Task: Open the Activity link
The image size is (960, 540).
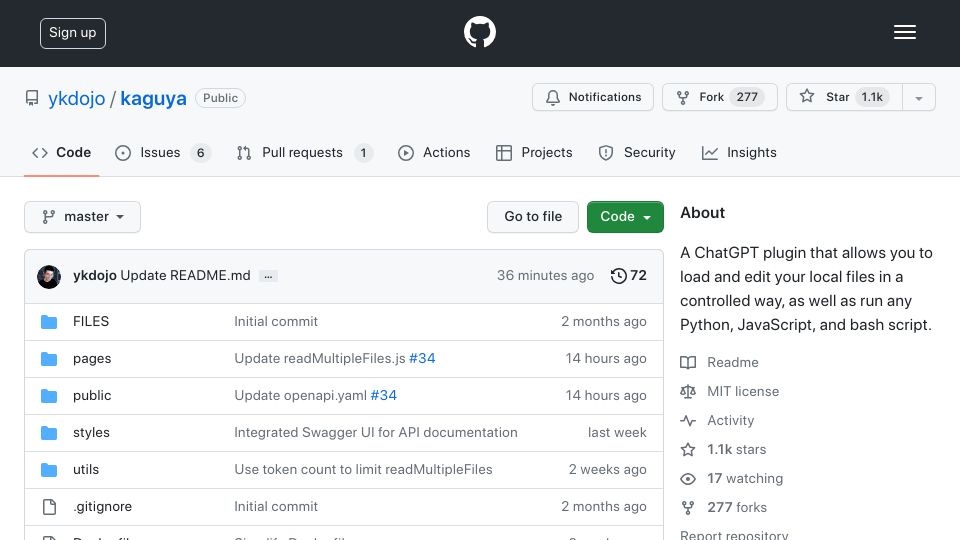Action: point(718,421)
